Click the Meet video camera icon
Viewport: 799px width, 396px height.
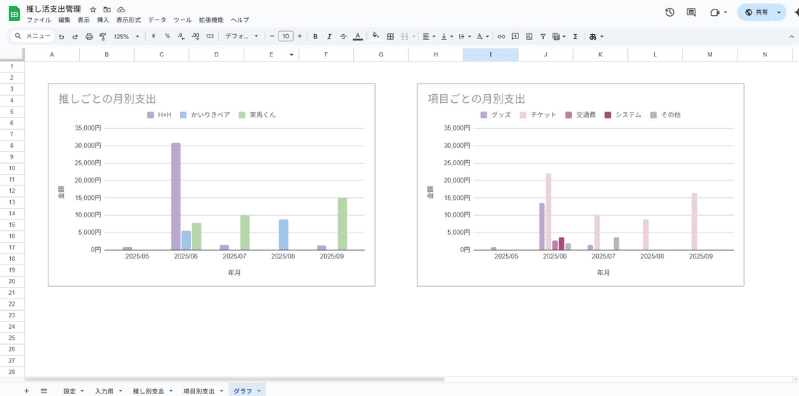pos(715,12)
